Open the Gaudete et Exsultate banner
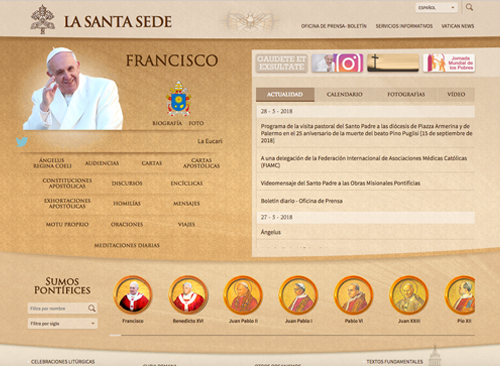This screenshot has width=500, height=366. (x=282, y=63)
